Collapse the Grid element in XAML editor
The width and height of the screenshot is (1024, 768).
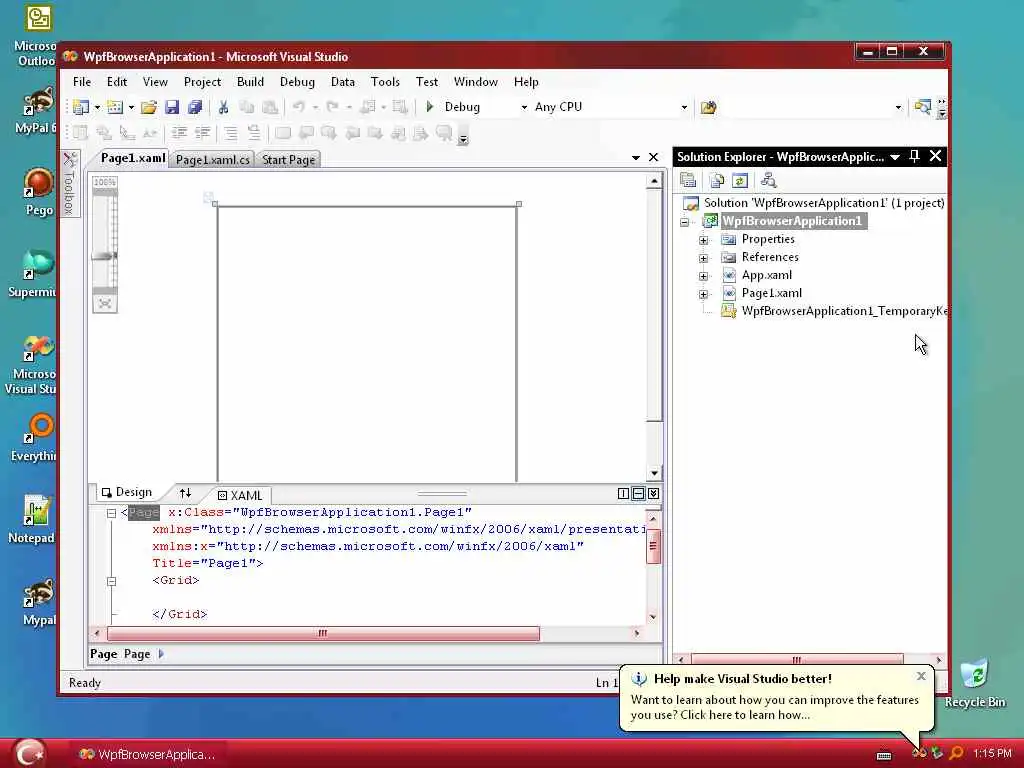point(112,581)
